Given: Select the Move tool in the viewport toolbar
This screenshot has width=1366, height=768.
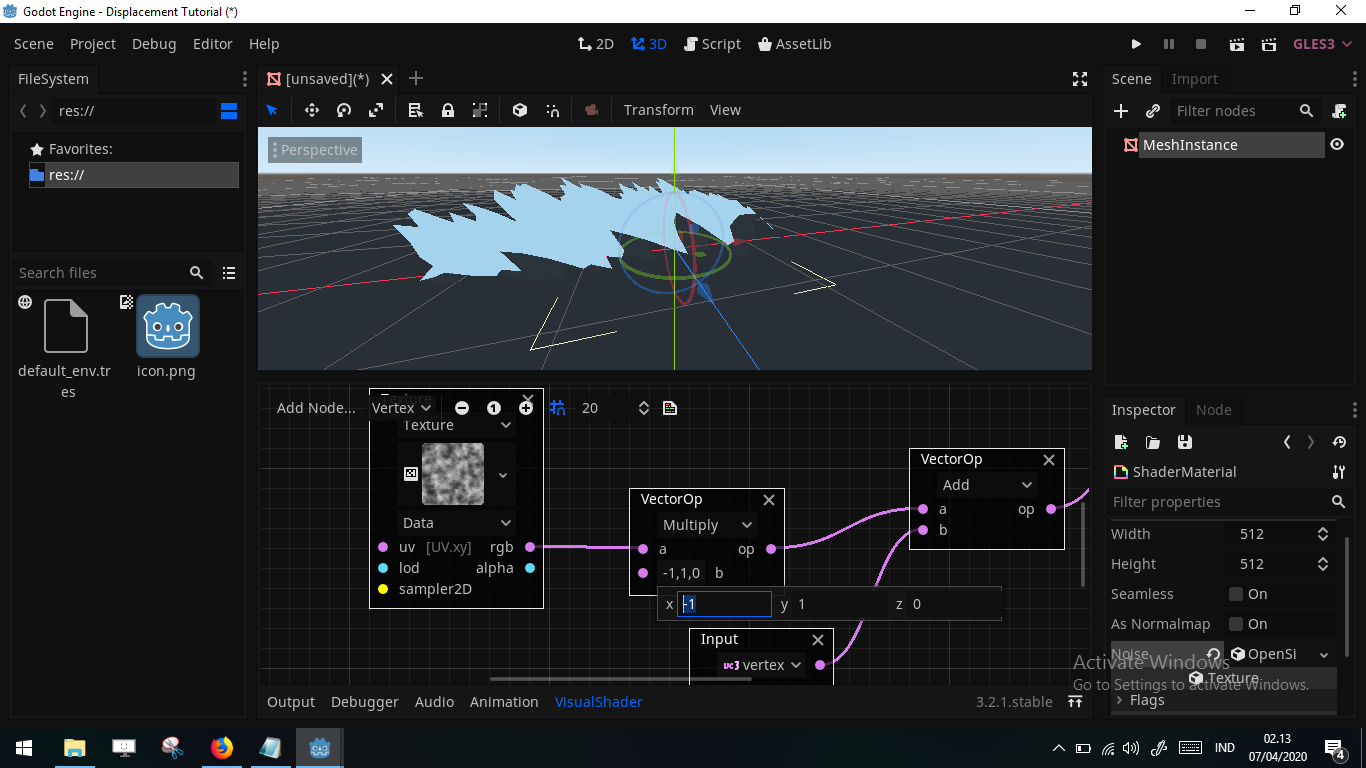Looking at the screenshot, I should (311, 110).
